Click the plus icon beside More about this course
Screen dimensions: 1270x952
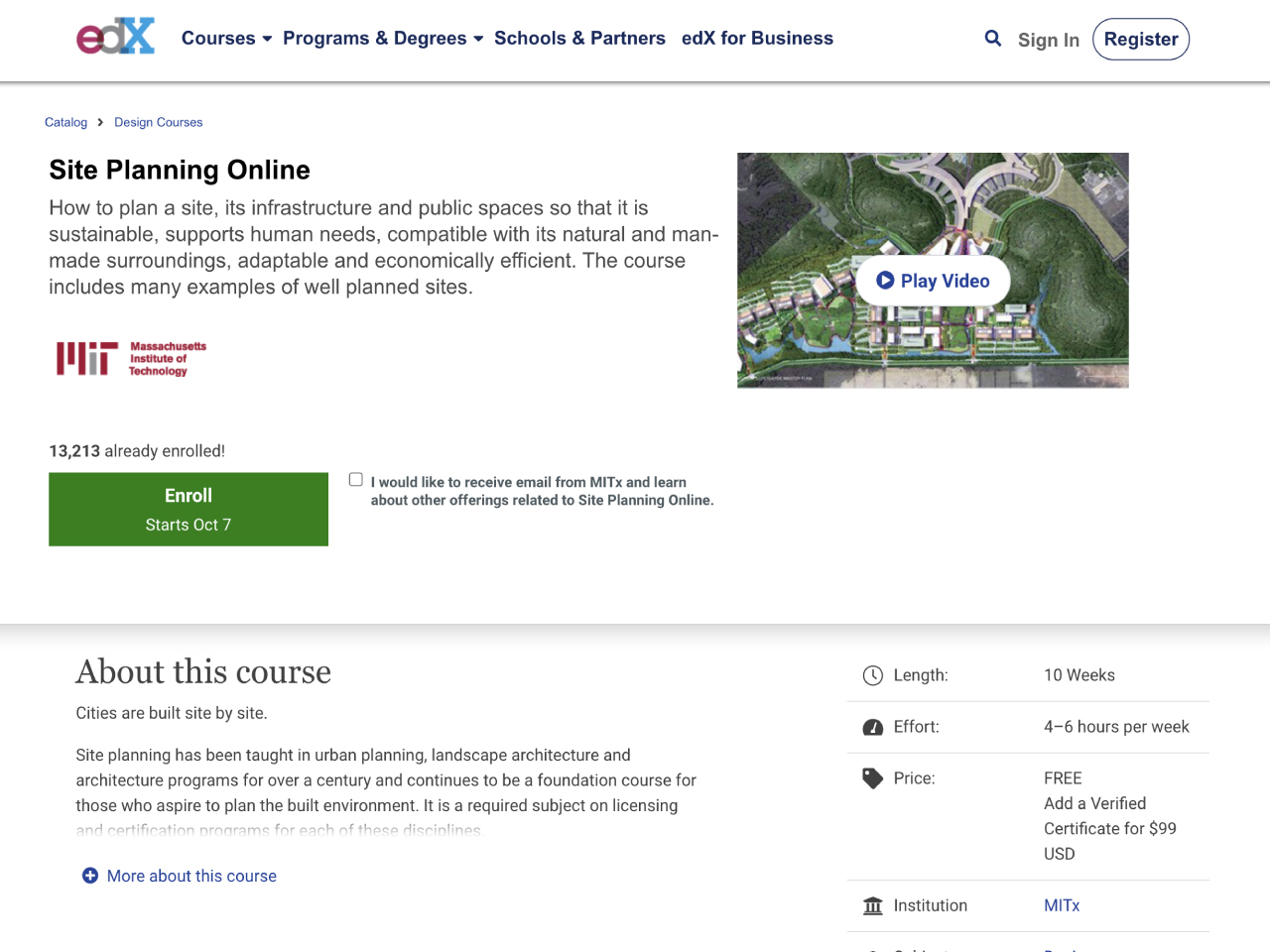click(90, 876)
